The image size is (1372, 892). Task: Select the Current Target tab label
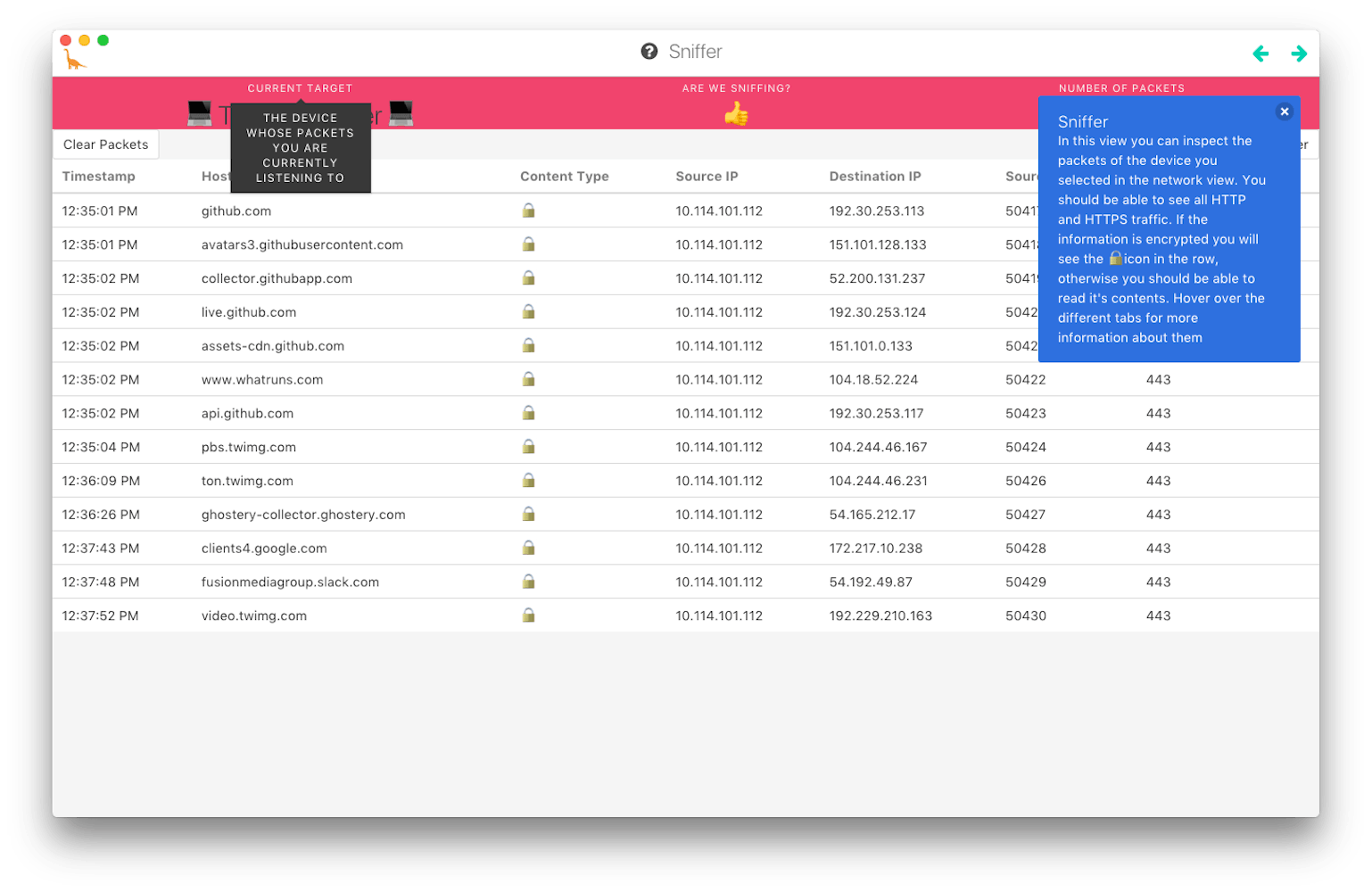(x=301, y=88)
